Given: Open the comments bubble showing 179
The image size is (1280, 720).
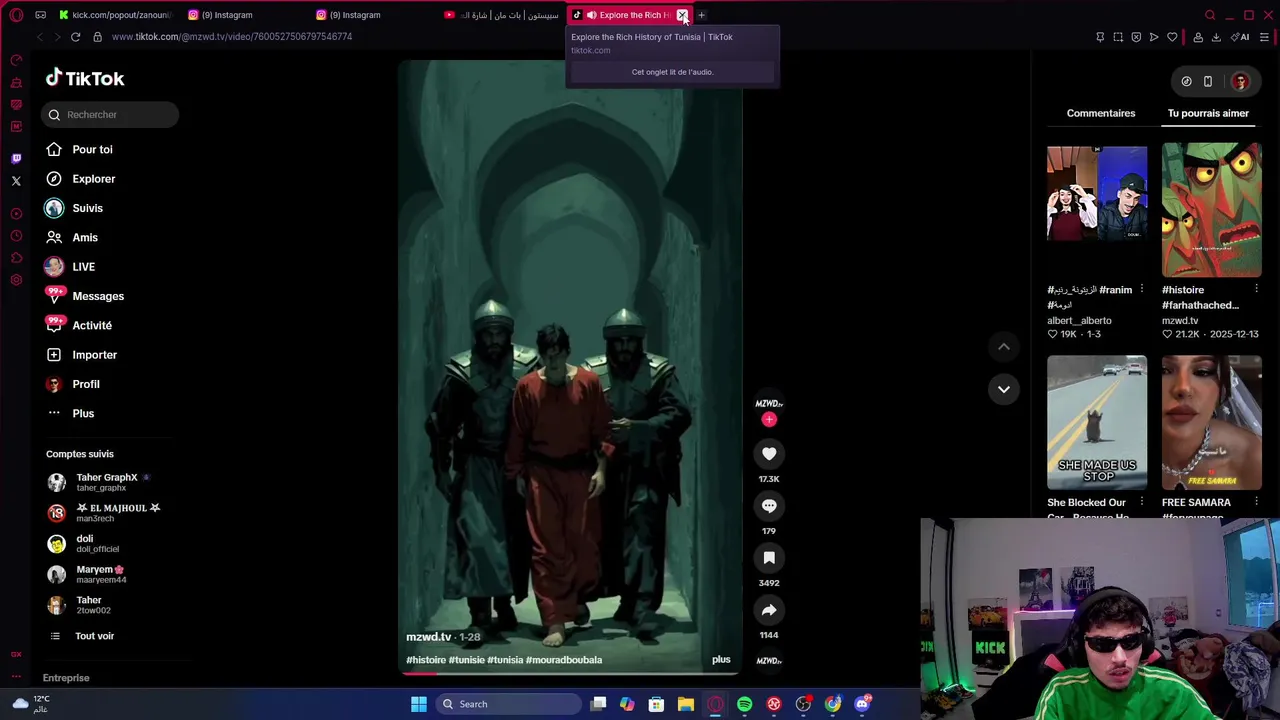Looking at the screenshot, I should coord(769,506).
